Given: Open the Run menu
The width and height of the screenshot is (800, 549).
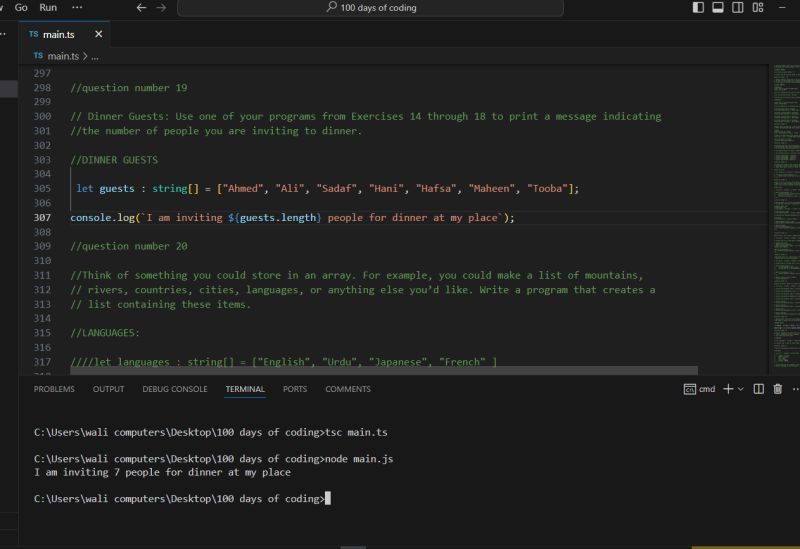Looking at the screenshot, I should (48, 7).
